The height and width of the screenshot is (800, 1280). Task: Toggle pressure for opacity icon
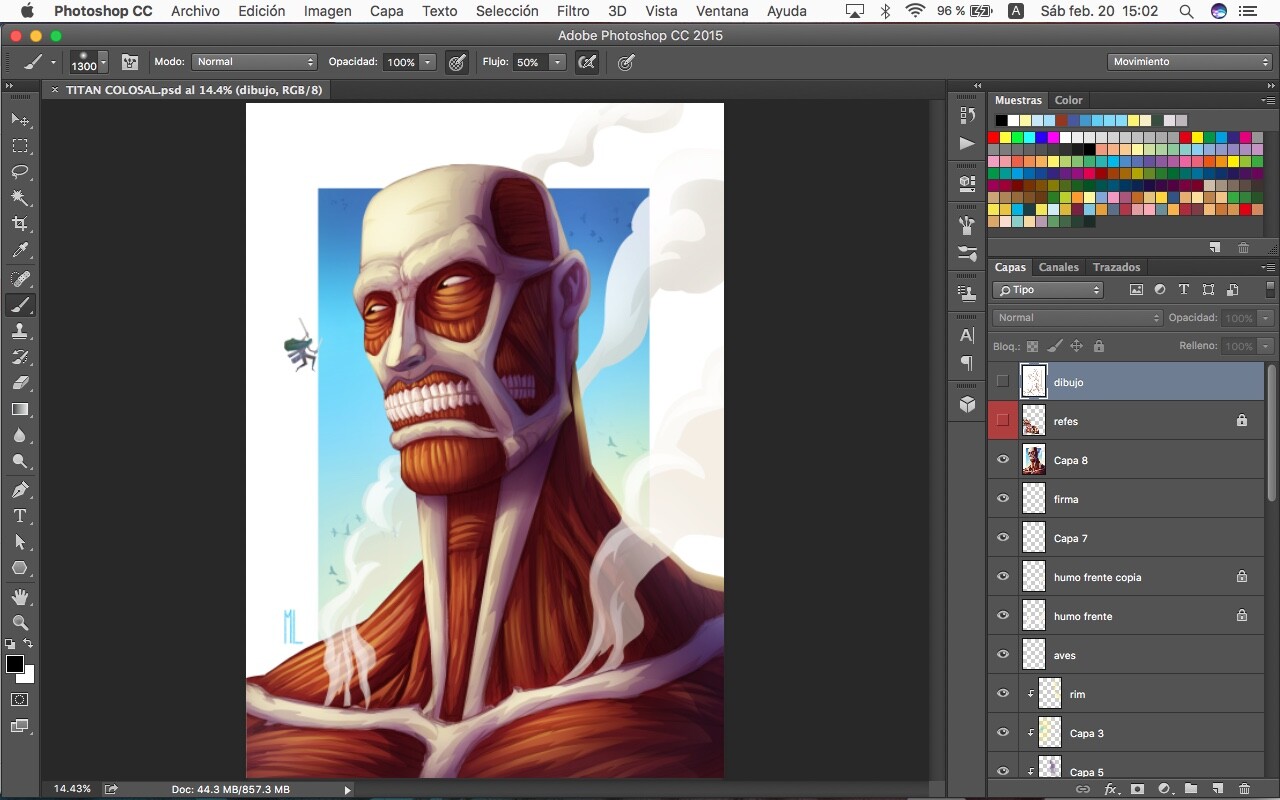tap(457, 62)
